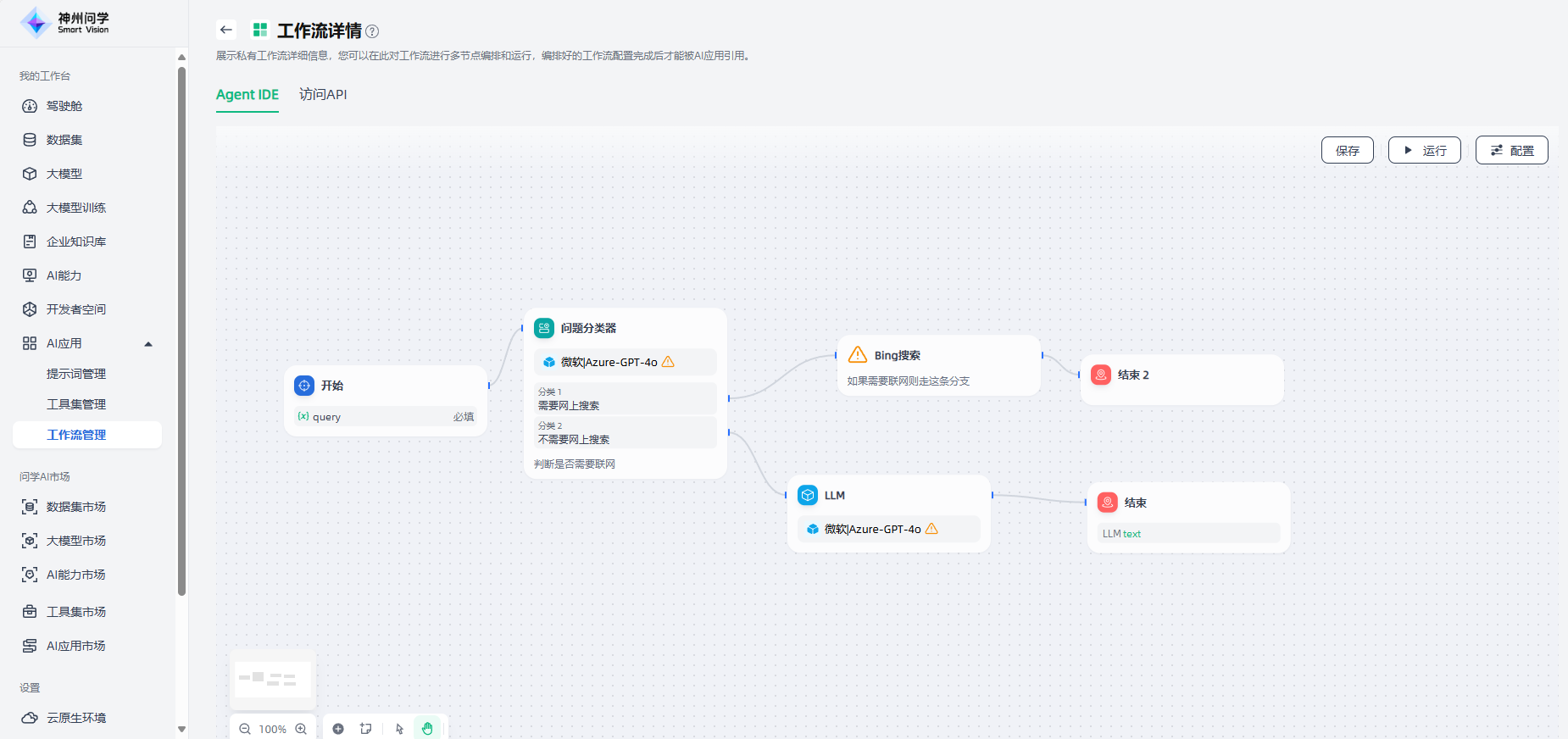
Task: Click the workflow minimap thumbnail
Action: (x=273, y=680)
